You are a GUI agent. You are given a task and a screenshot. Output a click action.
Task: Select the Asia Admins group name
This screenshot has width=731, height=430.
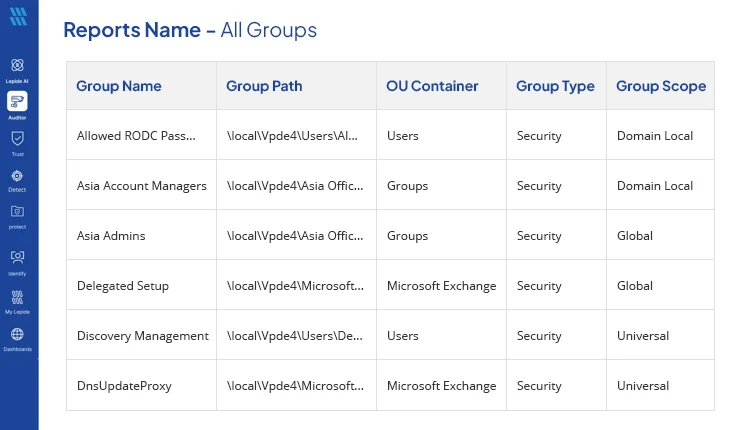tap(111, 236)
